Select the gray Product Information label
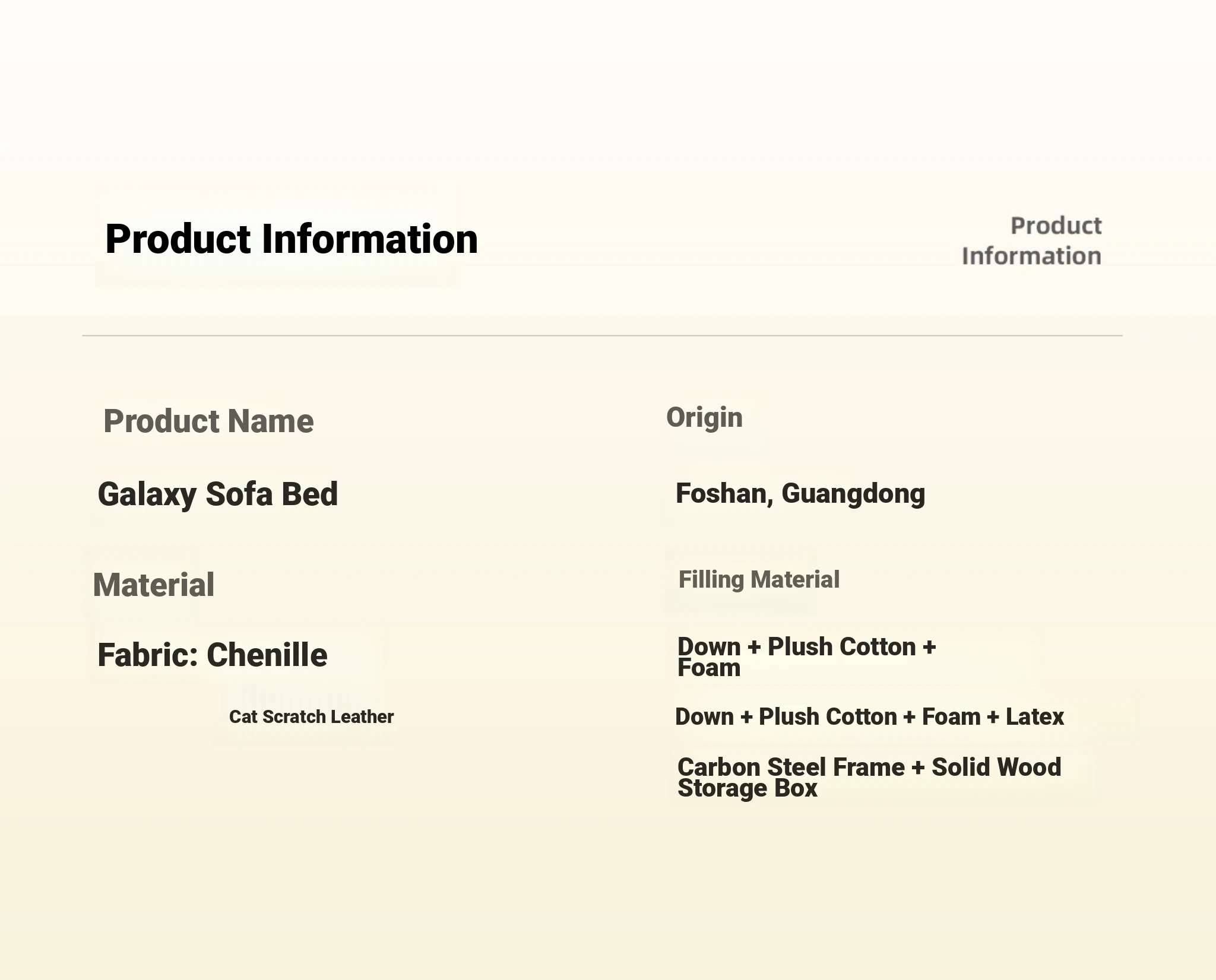Screen dimensions: 1216x980 click(x=1032, y=241)
